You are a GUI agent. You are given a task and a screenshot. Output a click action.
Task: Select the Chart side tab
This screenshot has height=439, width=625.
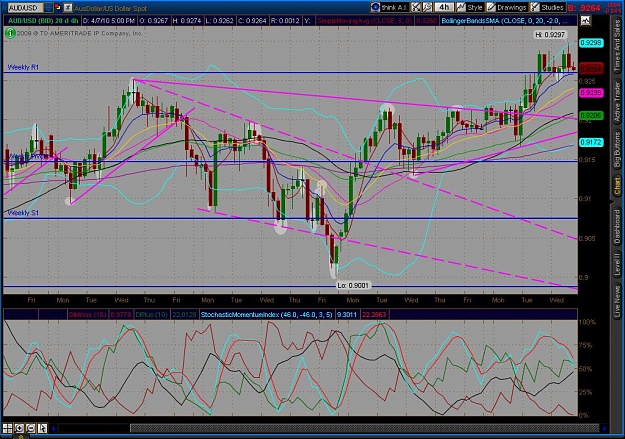tap(617, 187)
